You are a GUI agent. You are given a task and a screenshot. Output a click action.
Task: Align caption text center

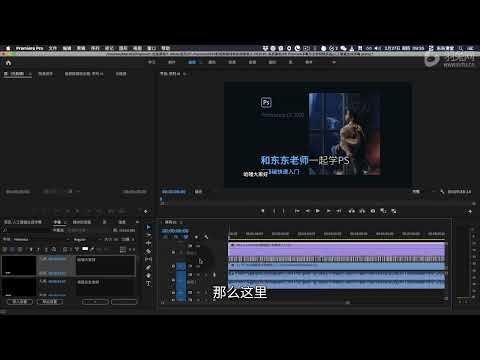[12, 249]
